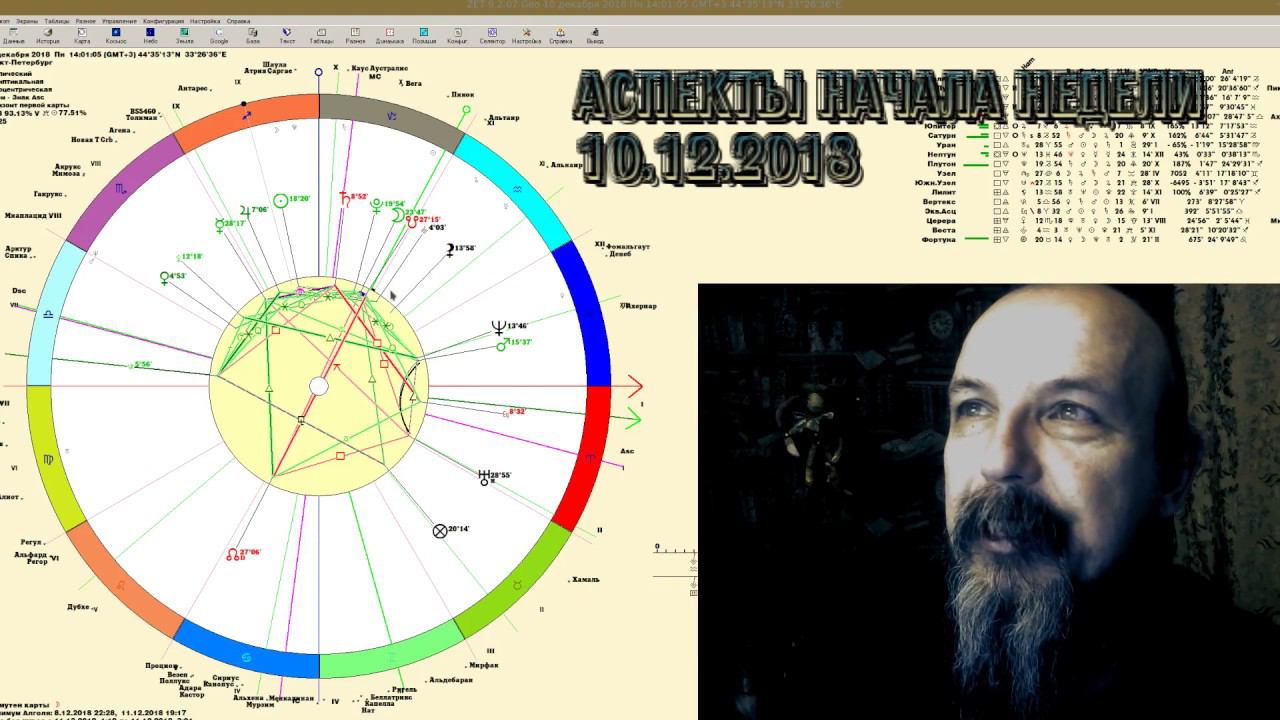This screenshot has width=1280, height=720.
Task: Click the 'Дубхе' star label
Action: [79, 608]
